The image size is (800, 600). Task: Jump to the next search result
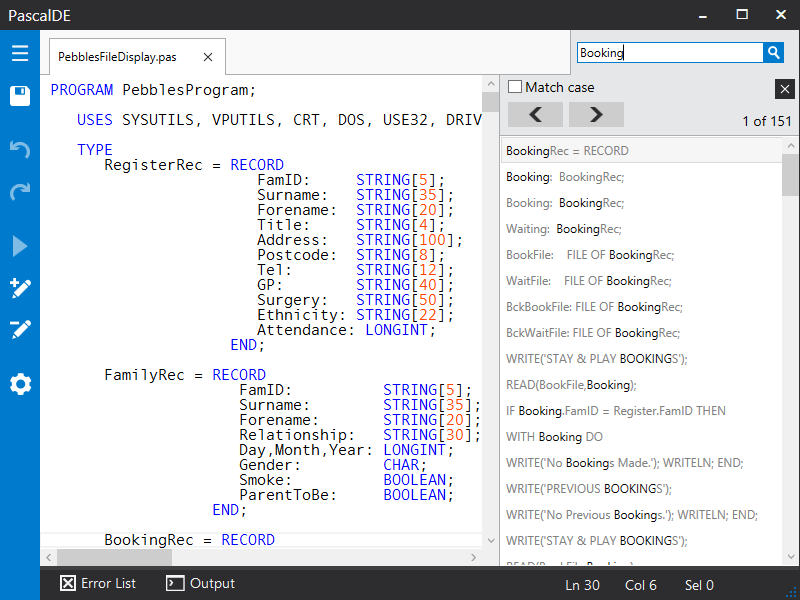click(x=595, y=114)
